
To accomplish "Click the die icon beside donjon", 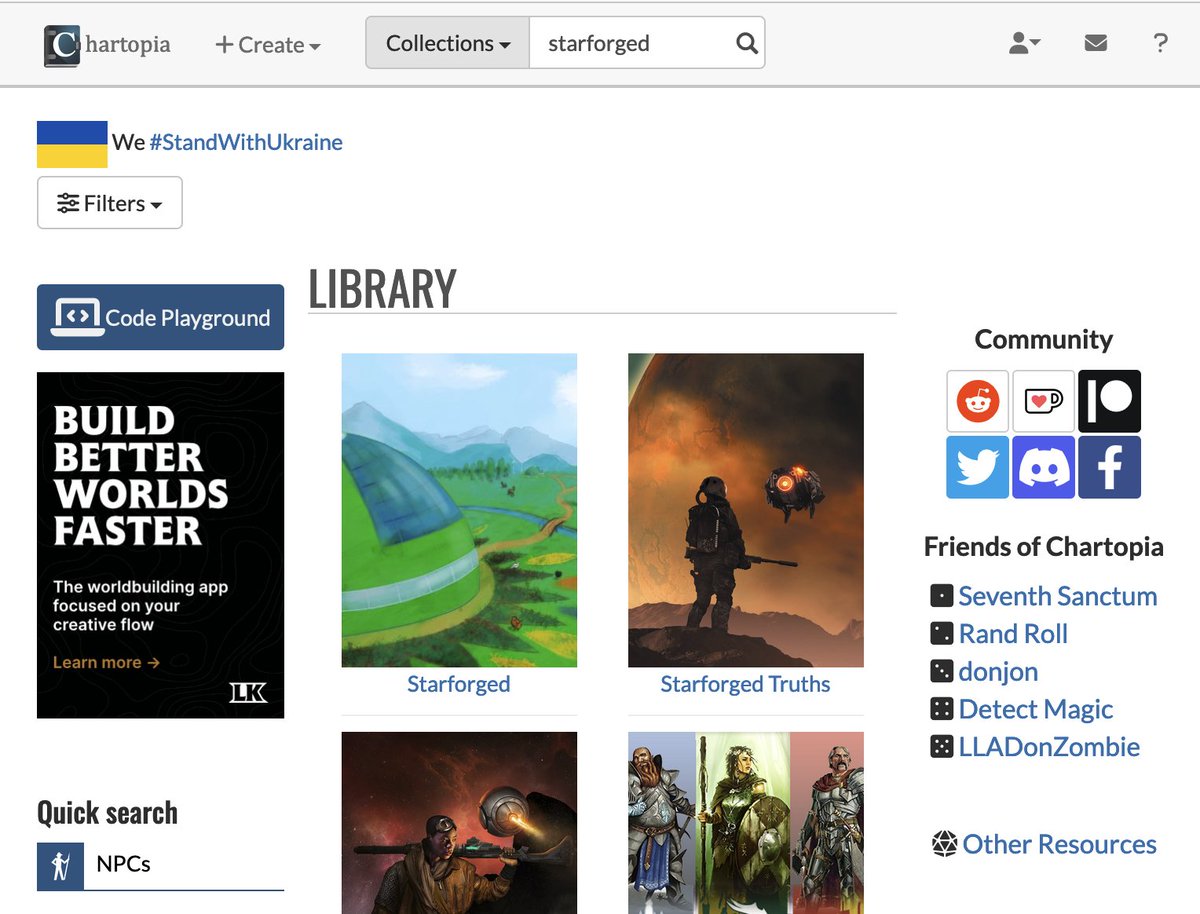I will (941, 671).
